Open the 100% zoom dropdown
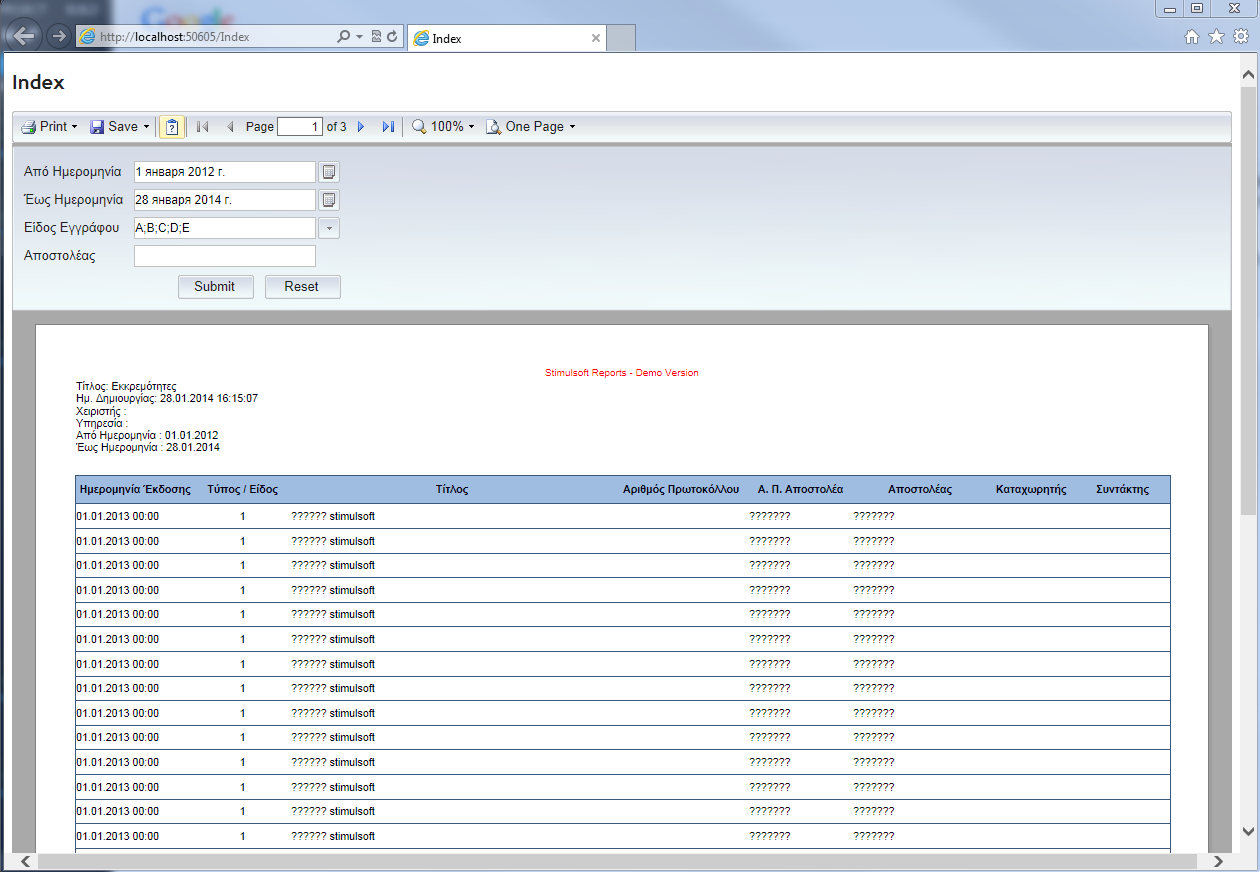This screenshot has height=872, width=1260. click(x=443, y=127)
